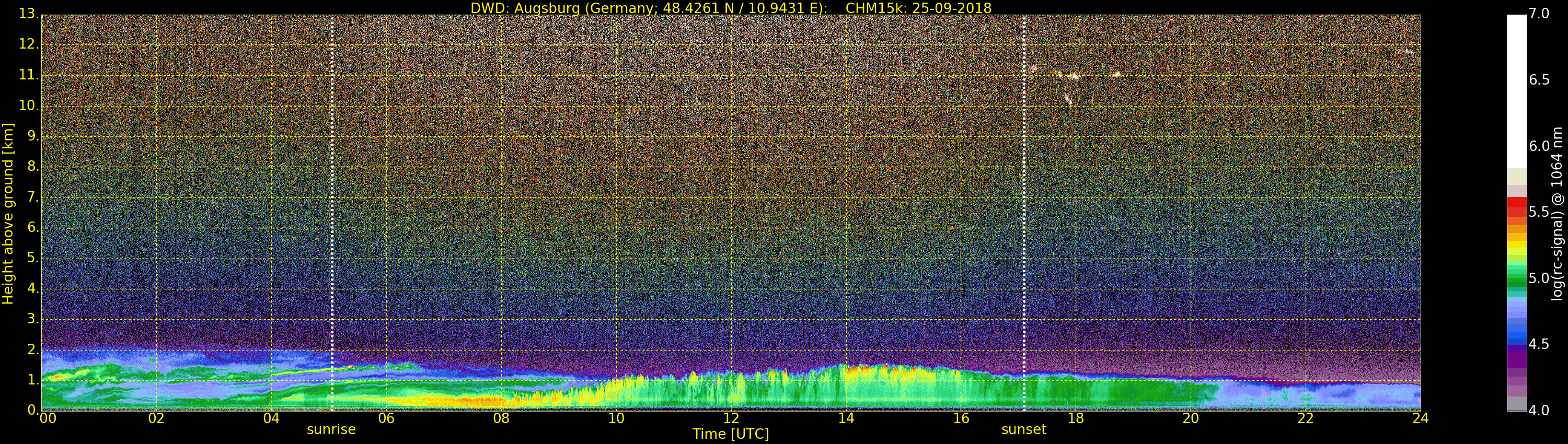
Task: Click the 4.5 label on the colorbar
Action: (1539, 344)
